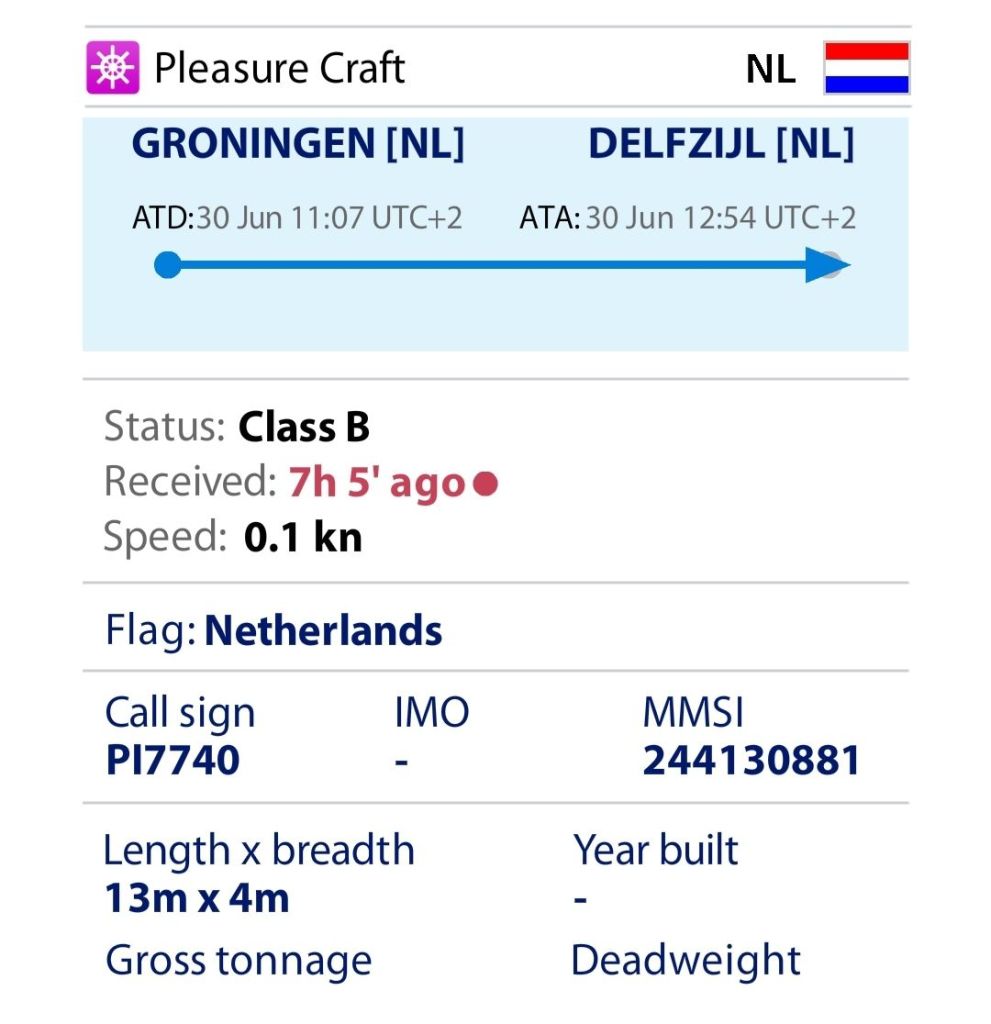Click the red received-status dot
This screenshot has width=991, height=1024.
click(x=485, y=485)
